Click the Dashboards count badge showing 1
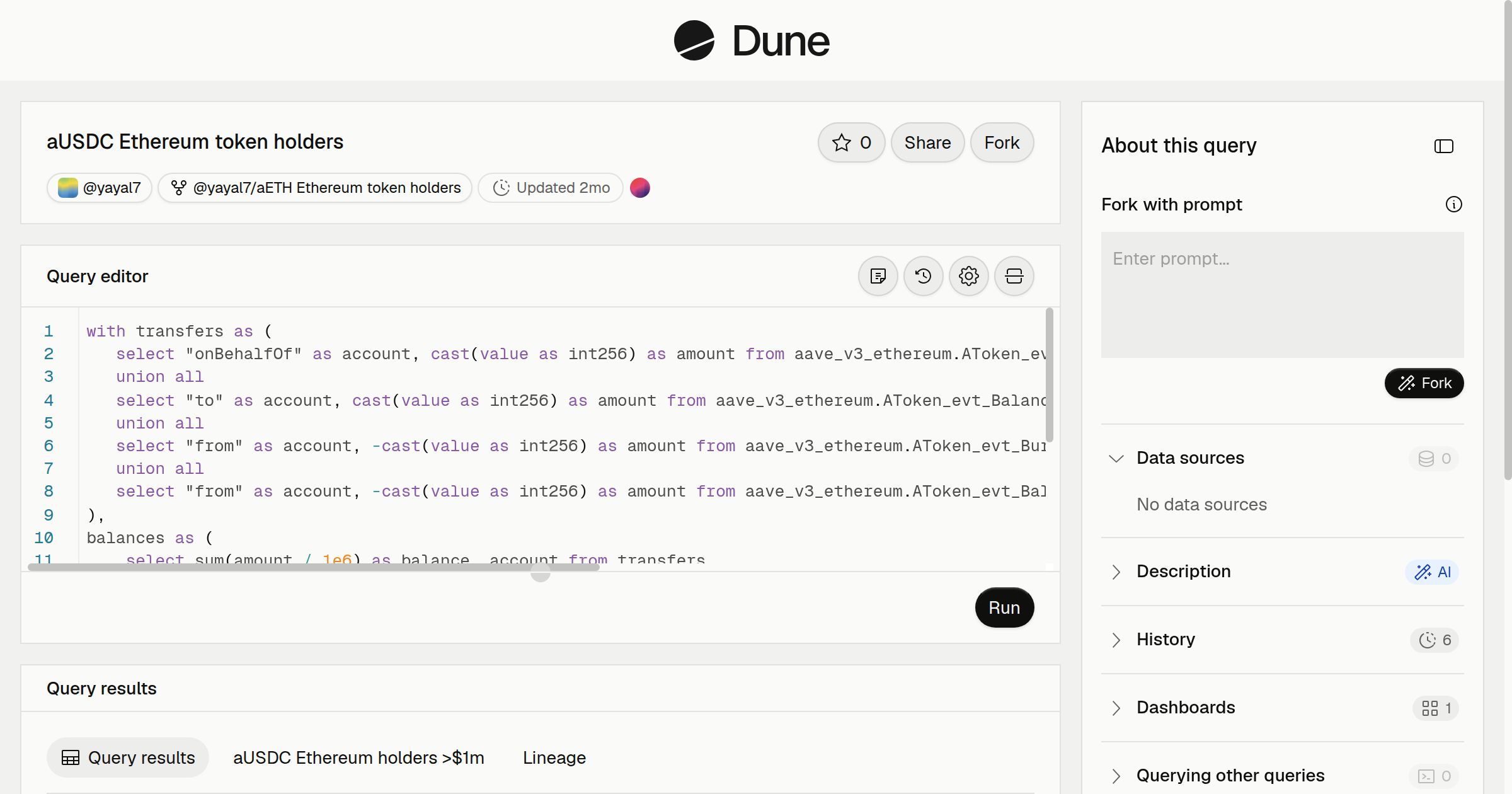This screenshot has height=794, width=1512. [1436, 708]
